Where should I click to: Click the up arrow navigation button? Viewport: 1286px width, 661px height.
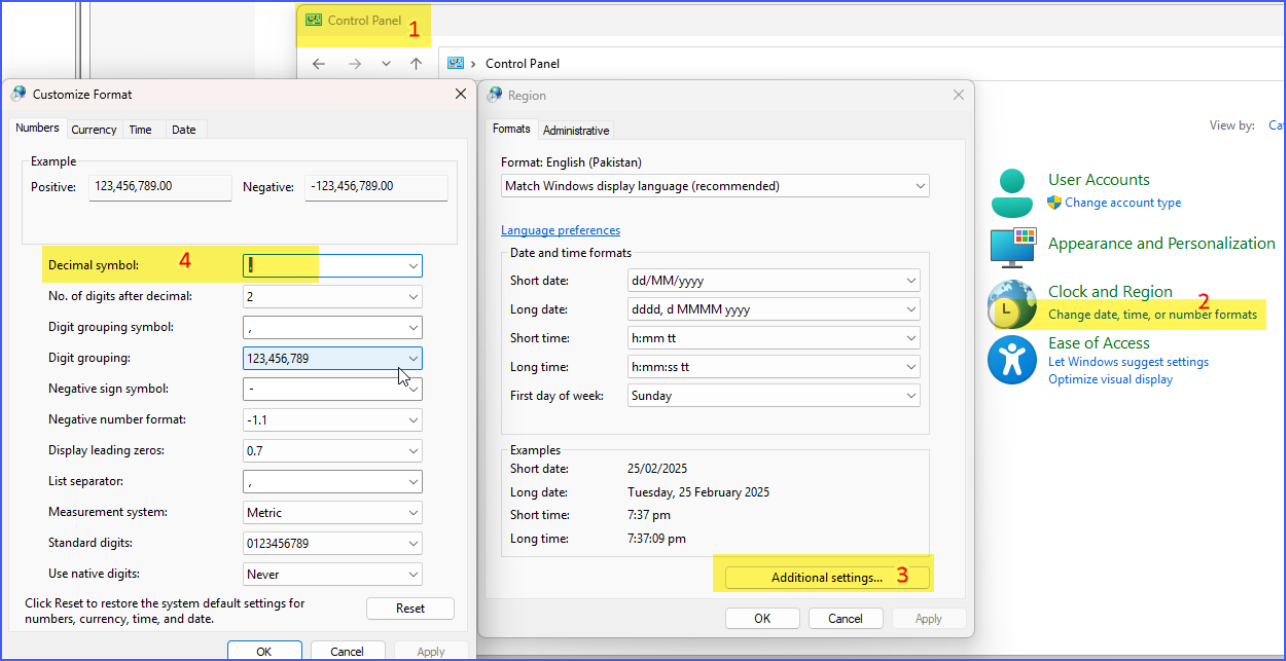[x=416, y=63]
